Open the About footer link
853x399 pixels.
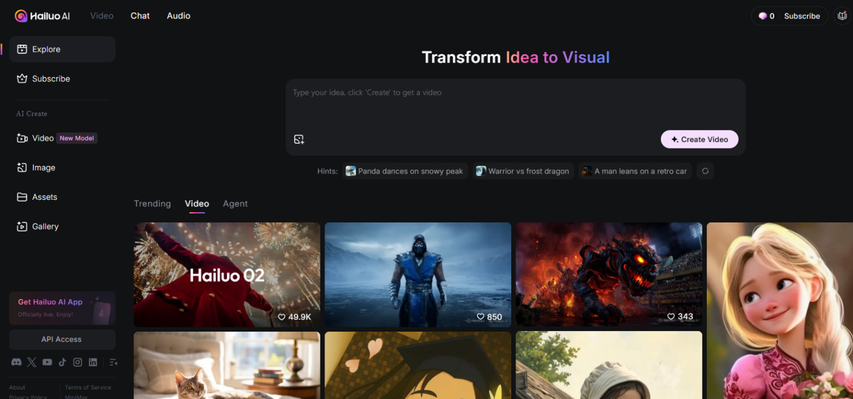[x=17, y=388]
